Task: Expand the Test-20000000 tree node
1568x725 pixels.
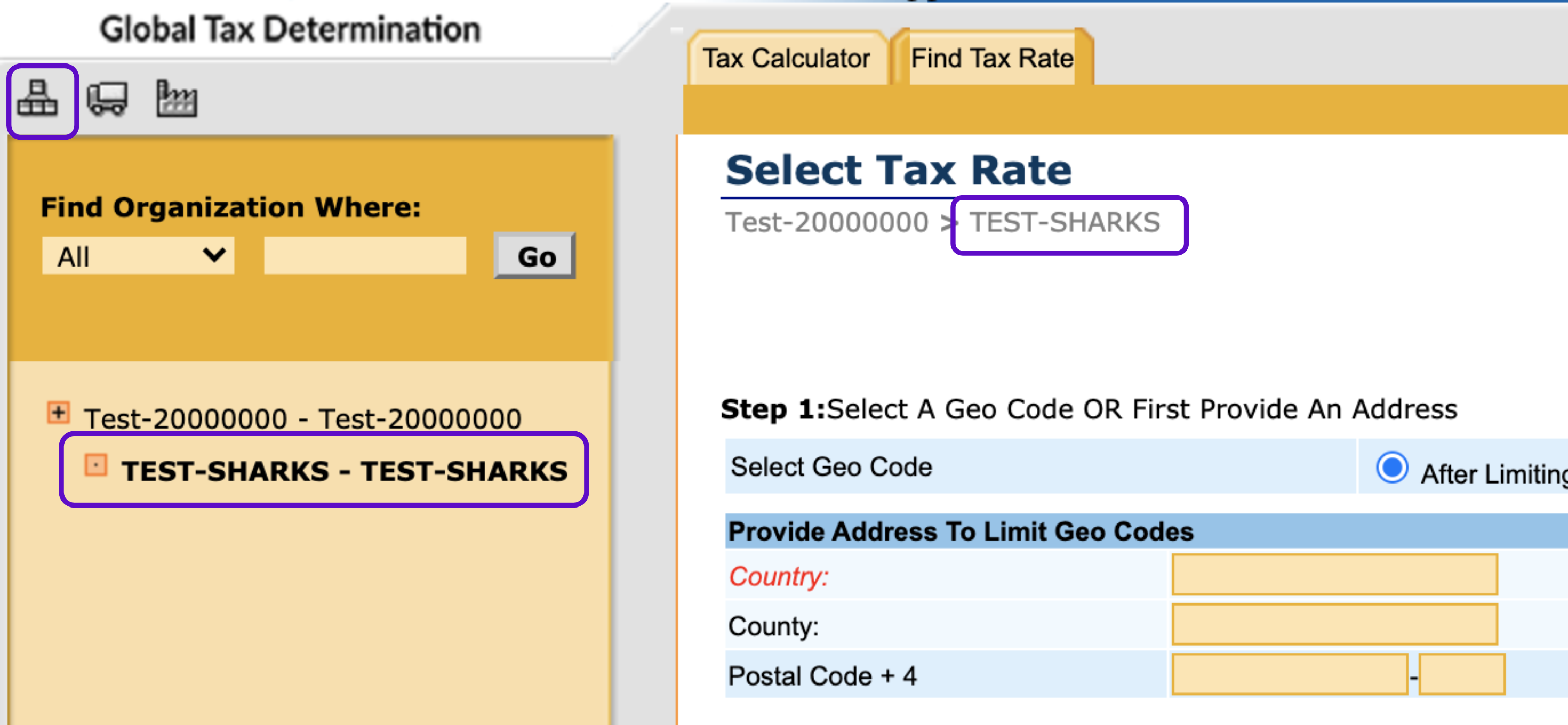Action: [x=59, y=413]
